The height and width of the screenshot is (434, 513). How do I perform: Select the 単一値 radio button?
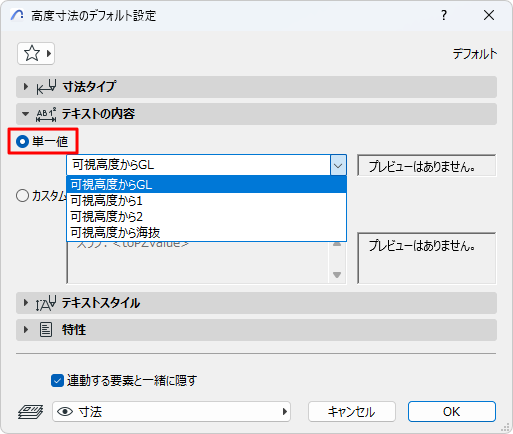pyautogui.click(x=22, y=142)
